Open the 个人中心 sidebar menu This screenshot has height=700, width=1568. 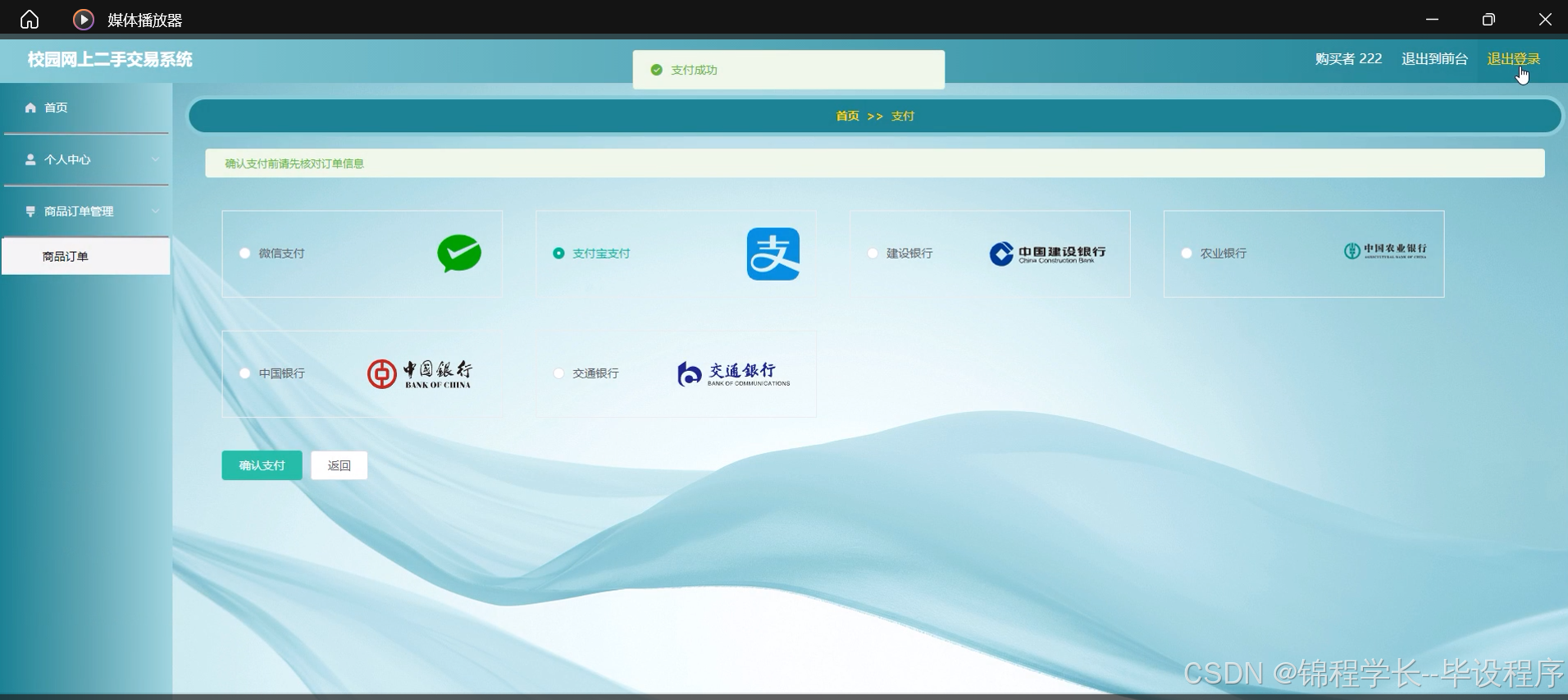point(86,159)
